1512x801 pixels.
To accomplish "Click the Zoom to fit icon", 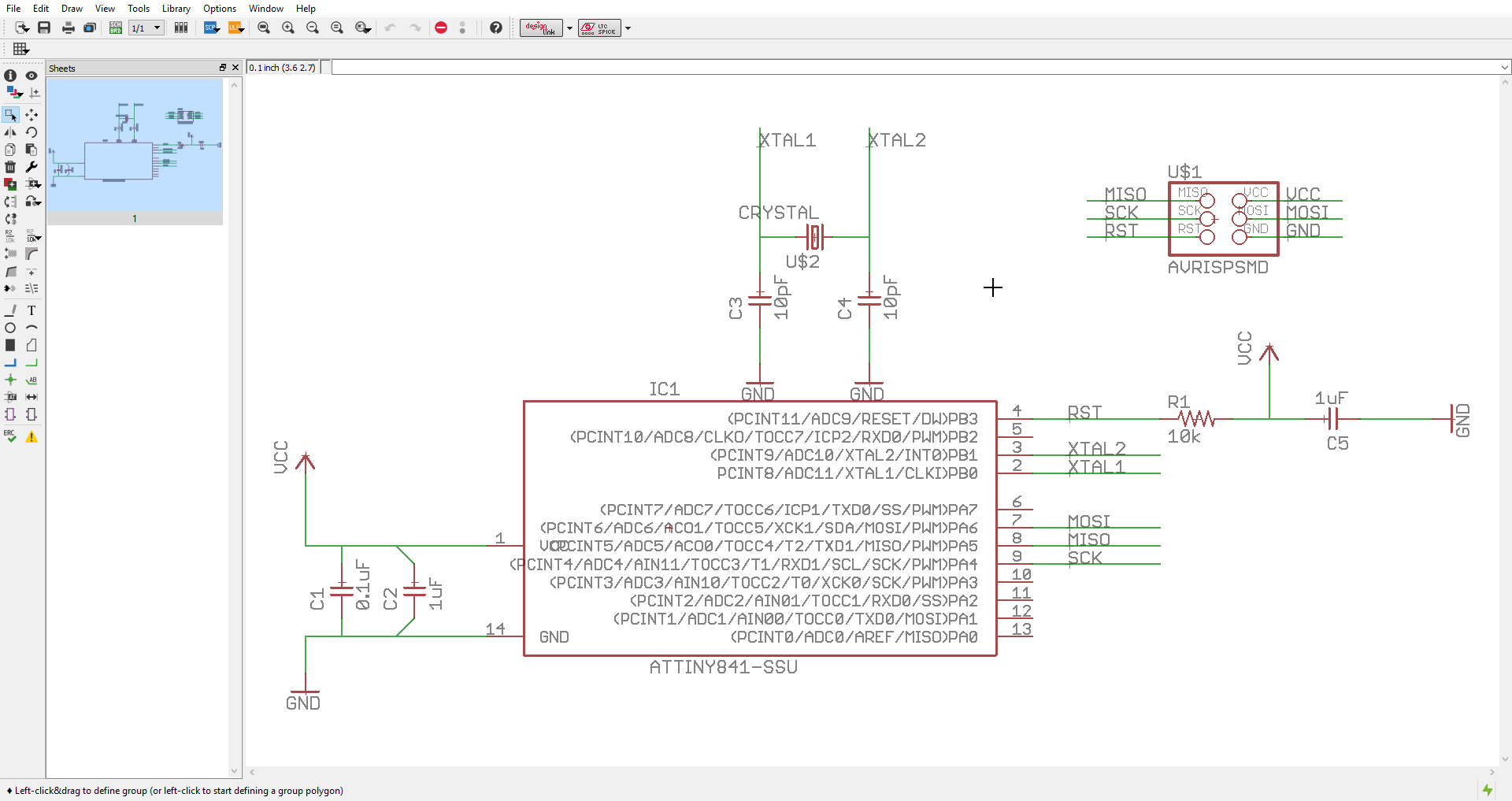I will [264, 28].
